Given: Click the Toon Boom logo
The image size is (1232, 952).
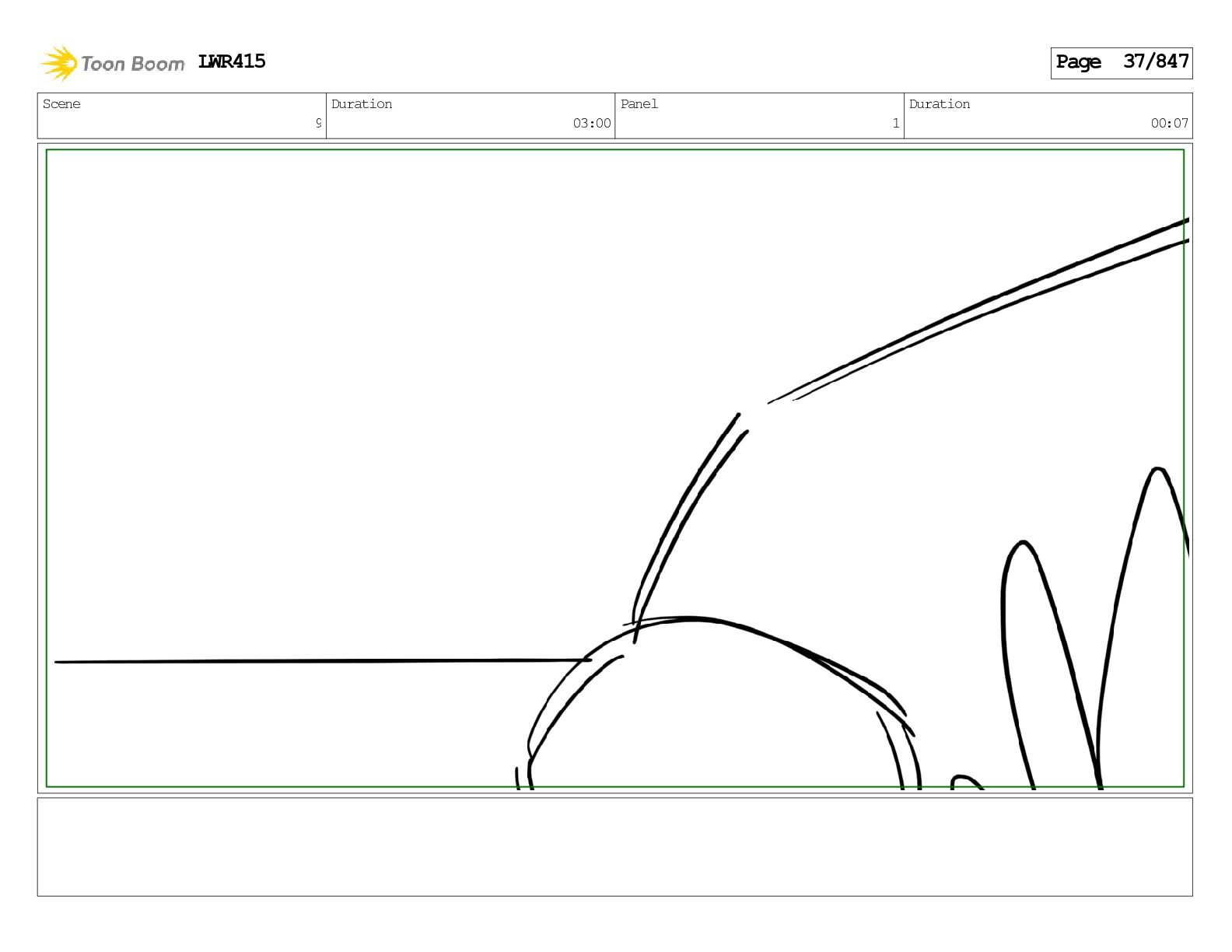Looking at the screenshot, I should [112, 63].
